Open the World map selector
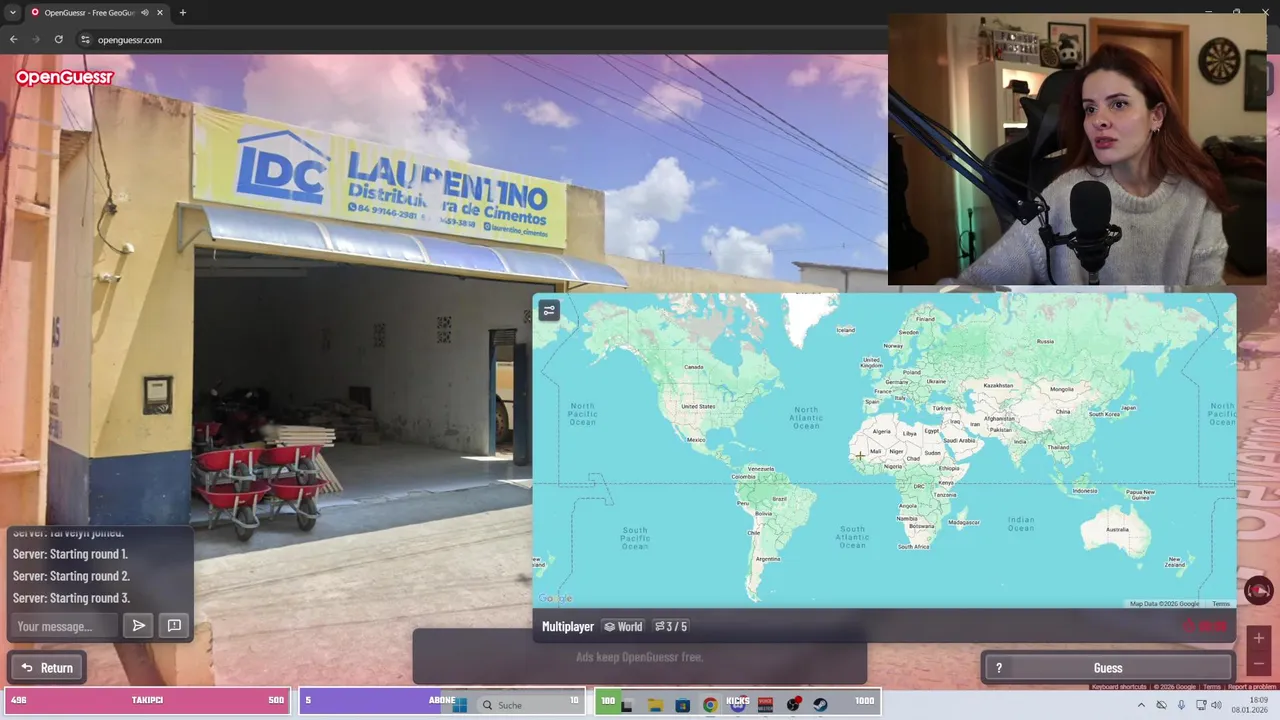The width and height of the screenshot is (1280, 720). pyautogui.click(x=623, y=627)
